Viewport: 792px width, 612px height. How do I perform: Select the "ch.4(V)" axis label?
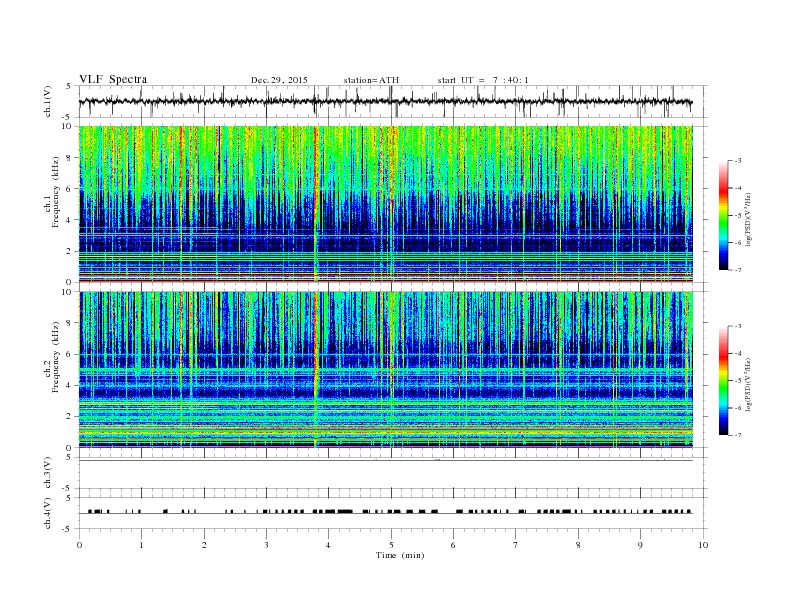point(47,513)
